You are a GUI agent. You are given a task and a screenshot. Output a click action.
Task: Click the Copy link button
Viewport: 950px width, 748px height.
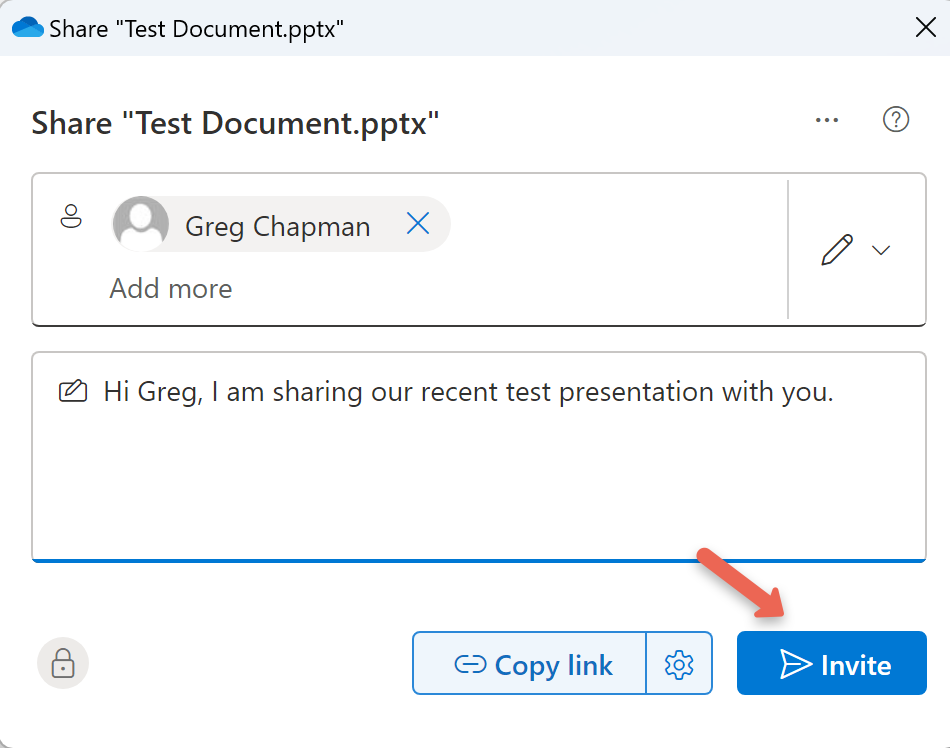tap(530, 664)
